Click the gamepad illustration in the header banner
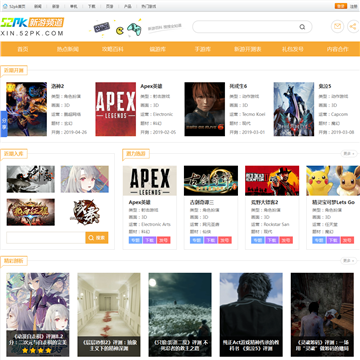Viewport: 360px width, 360px height. [x=134, y=29]
